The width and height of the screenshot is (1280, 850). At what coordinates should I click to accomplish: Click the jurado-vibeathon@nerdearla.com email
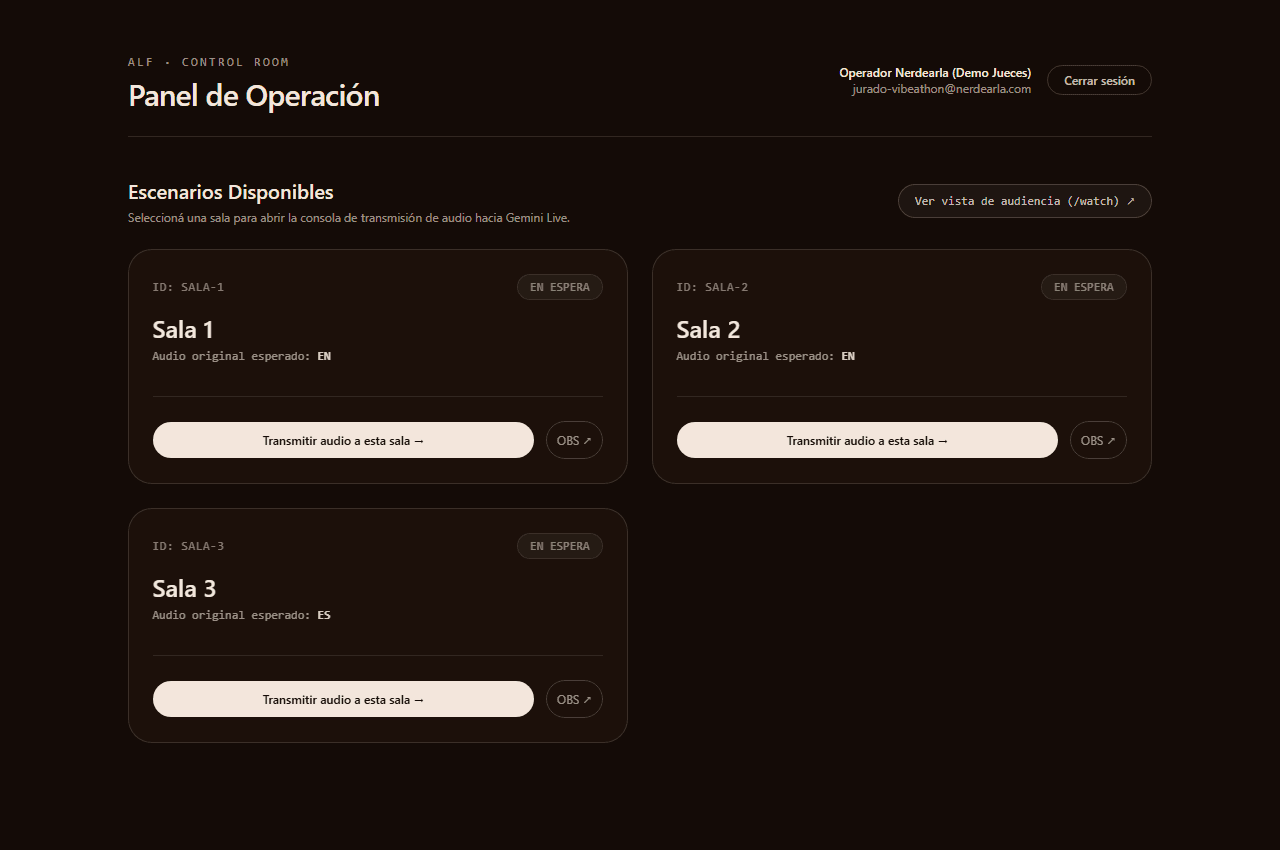click(x=941, y=89)
